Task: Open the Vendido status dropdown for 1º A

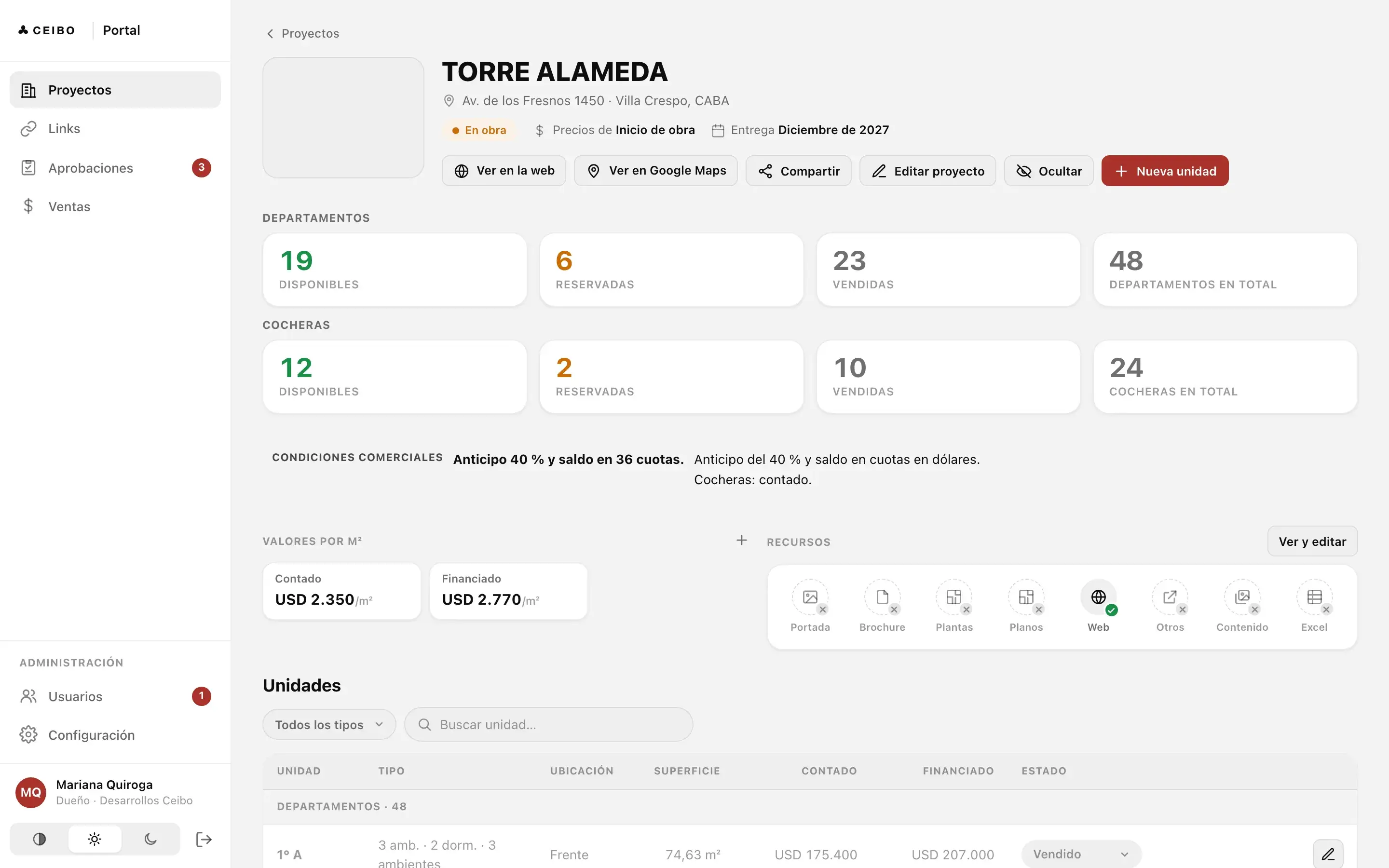Action: tap(1081, 854)
